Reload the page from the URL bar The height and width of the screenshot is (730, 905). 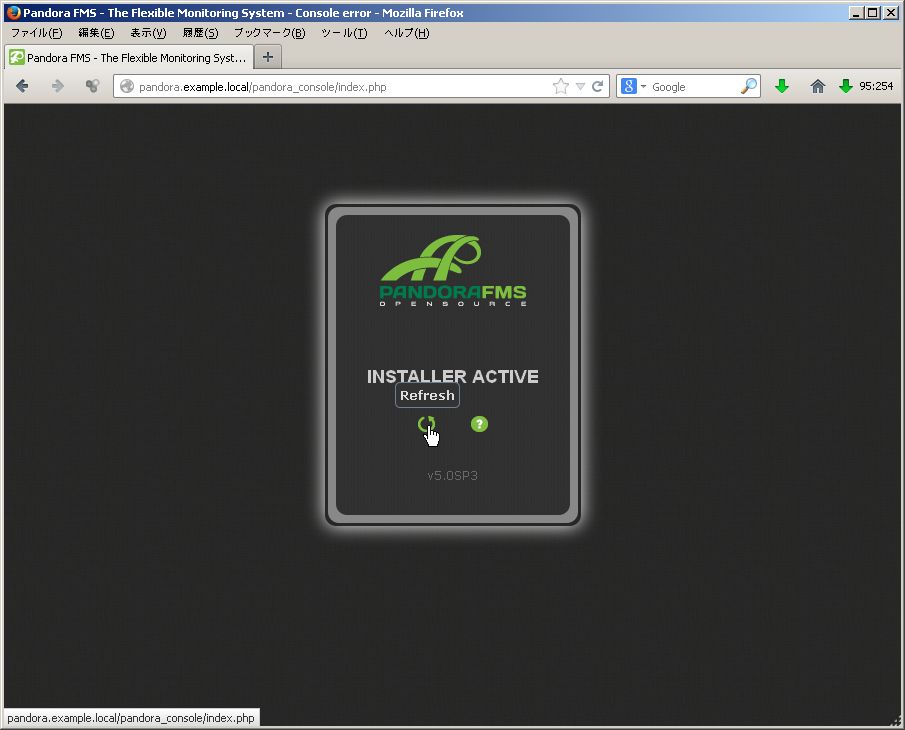click(x=598, y=87)
